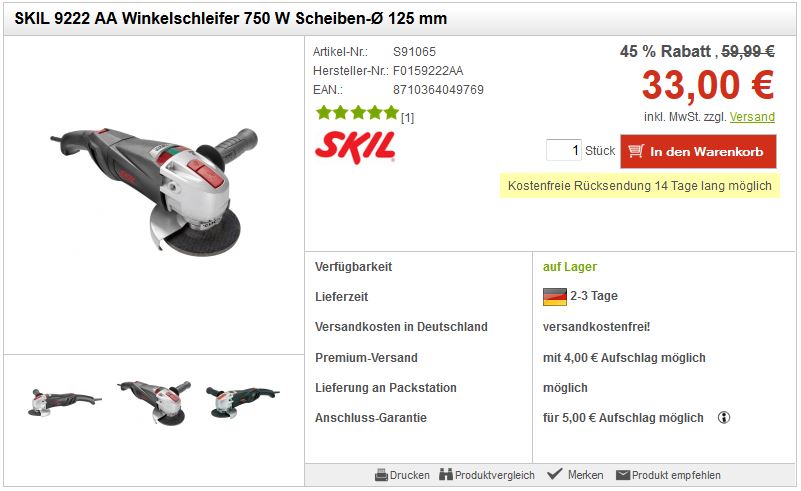Select the first angle grinder thumbnail
This screenshot has width=801, height=491.
pyautogui.click(x=64, y=403)
